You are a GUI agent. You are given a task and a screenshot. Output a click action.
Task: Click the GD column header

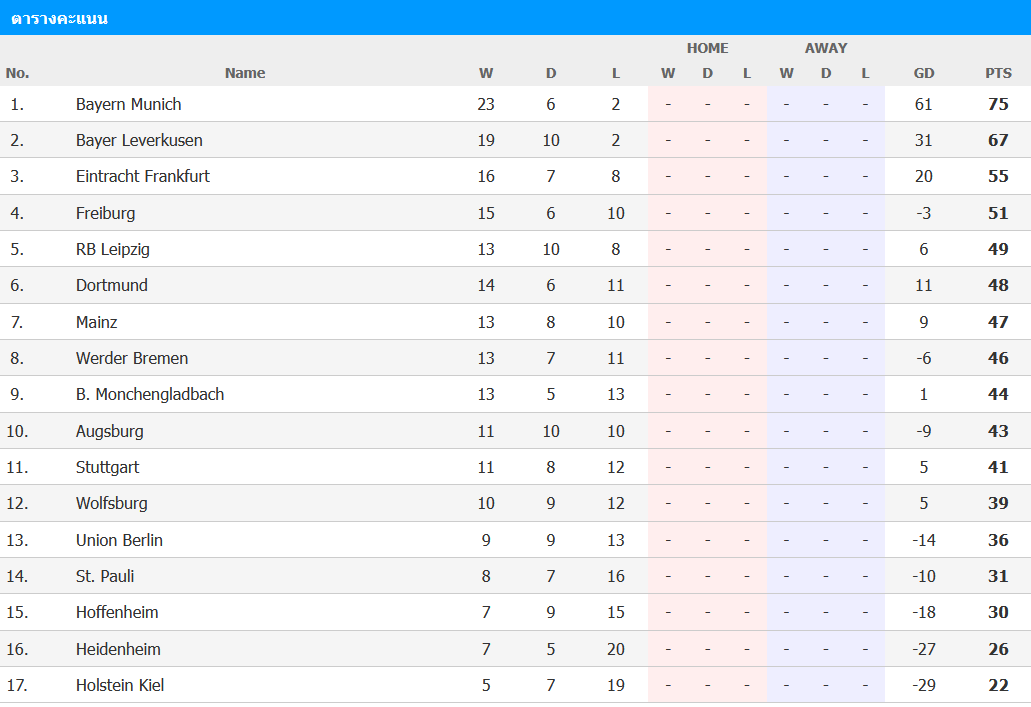[x=924, y=73]
